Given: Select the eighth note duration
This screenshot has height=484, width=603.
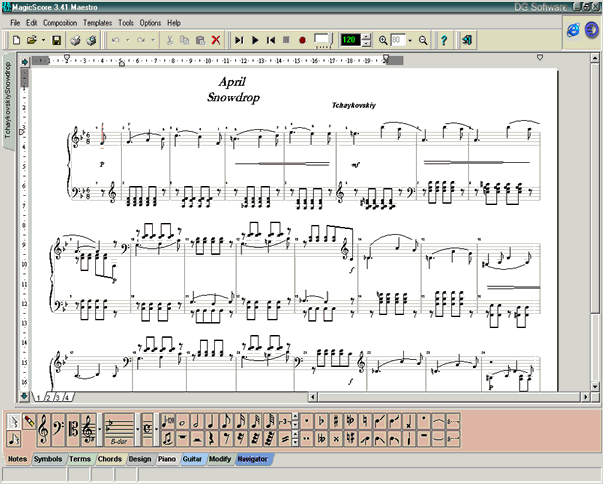Looking at the screenshot, I should (226, 422).
